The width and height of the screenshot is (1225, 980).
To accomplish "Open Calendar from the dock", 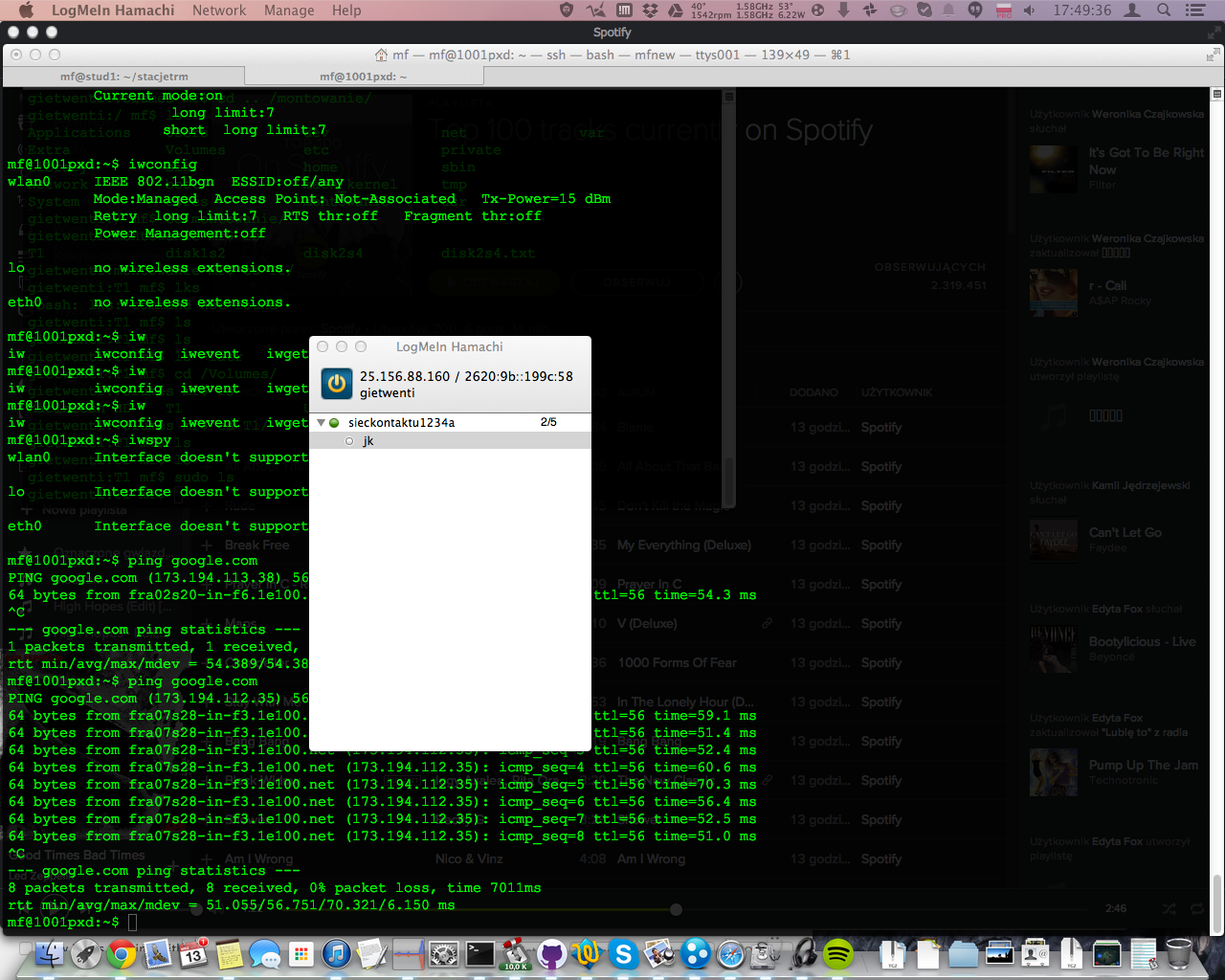I will click(193, 954).
